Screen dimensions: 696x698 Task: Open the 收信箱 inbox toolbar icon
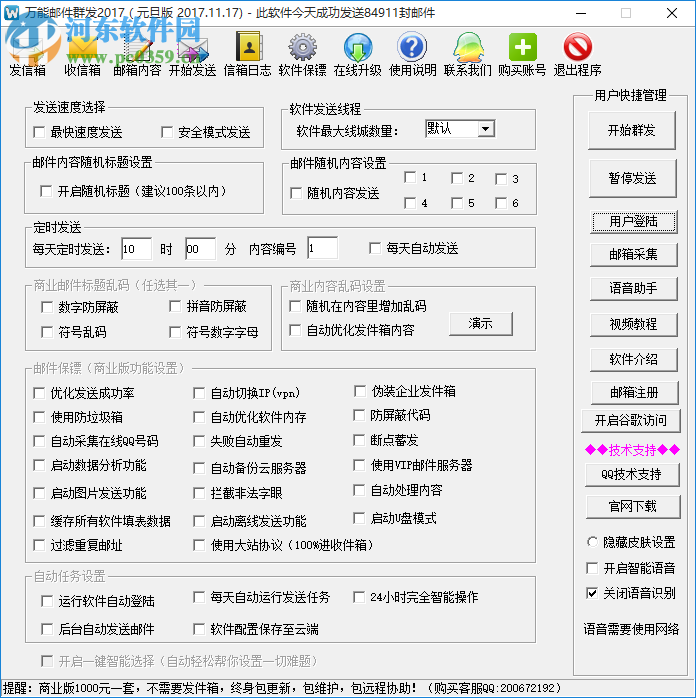tap(82, 54)
